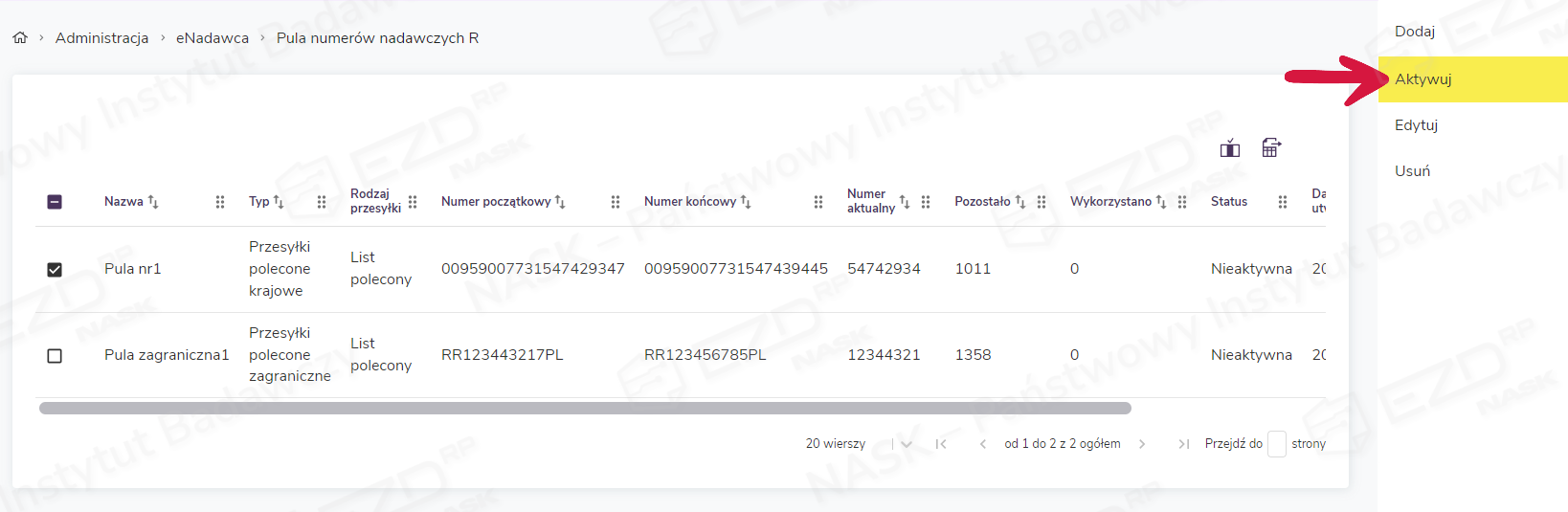Select Aktywuj in the side menu

pyautogui.click(x=1423, y=79)
